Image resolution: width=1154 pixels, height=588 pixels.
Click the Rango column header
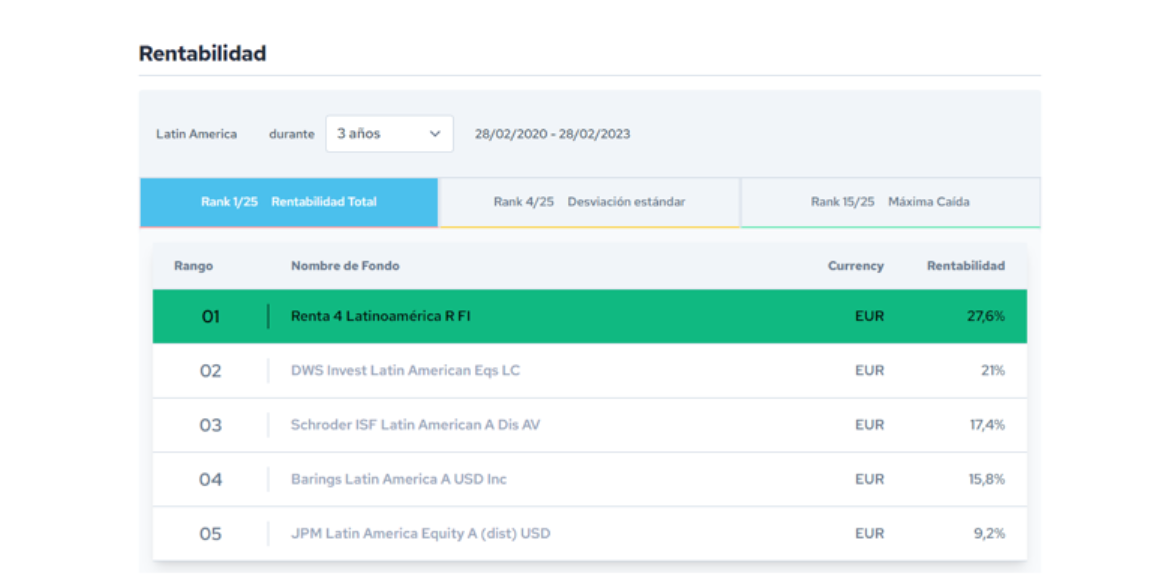pos(193,266)
